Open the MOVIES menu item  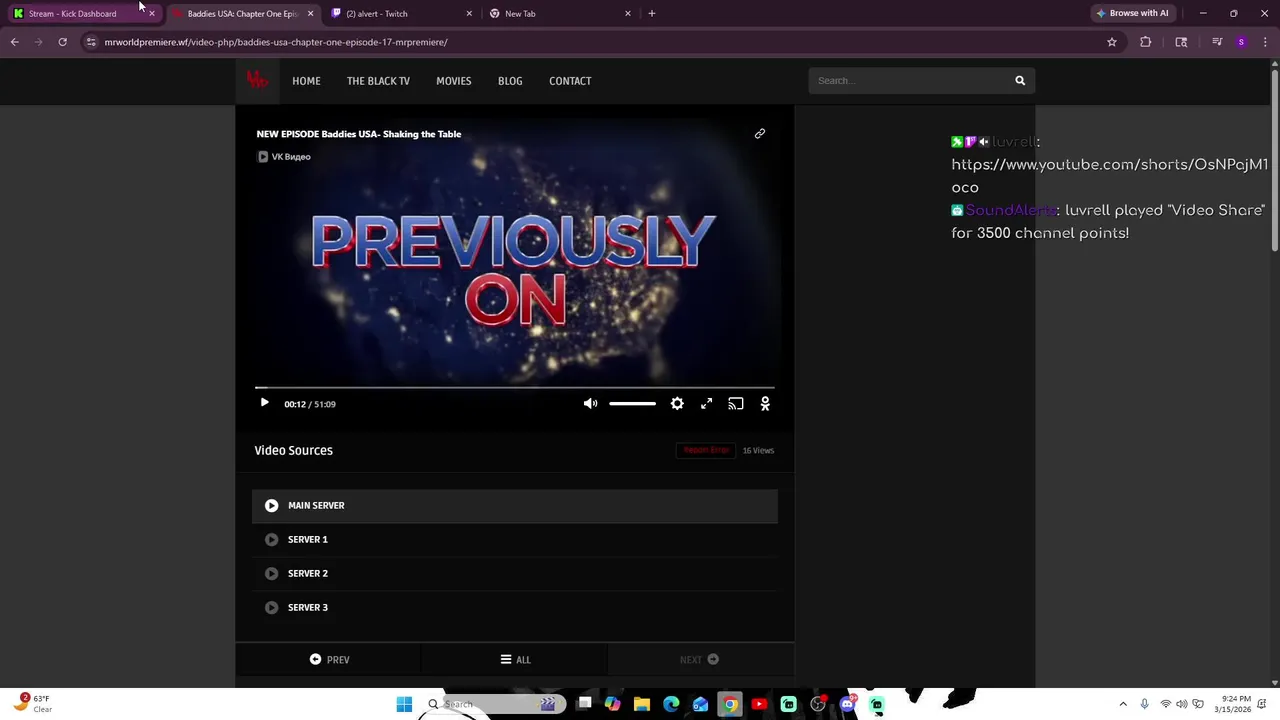(x=453, y=81)
